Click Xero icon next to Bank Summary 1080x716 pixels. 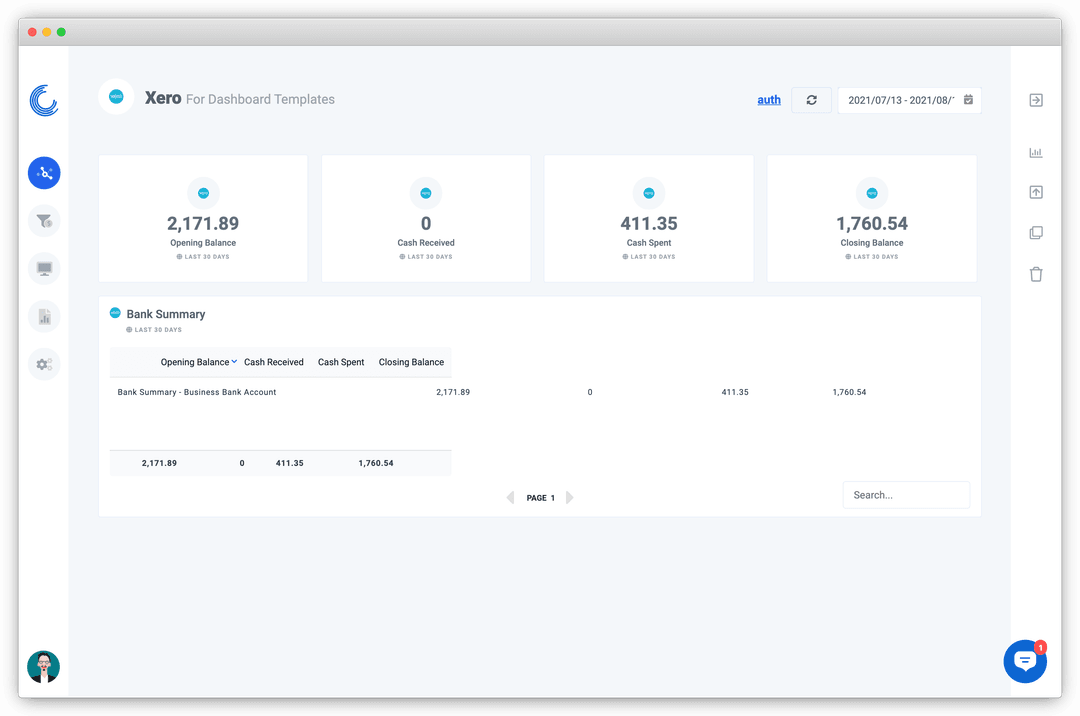(115, 313)
